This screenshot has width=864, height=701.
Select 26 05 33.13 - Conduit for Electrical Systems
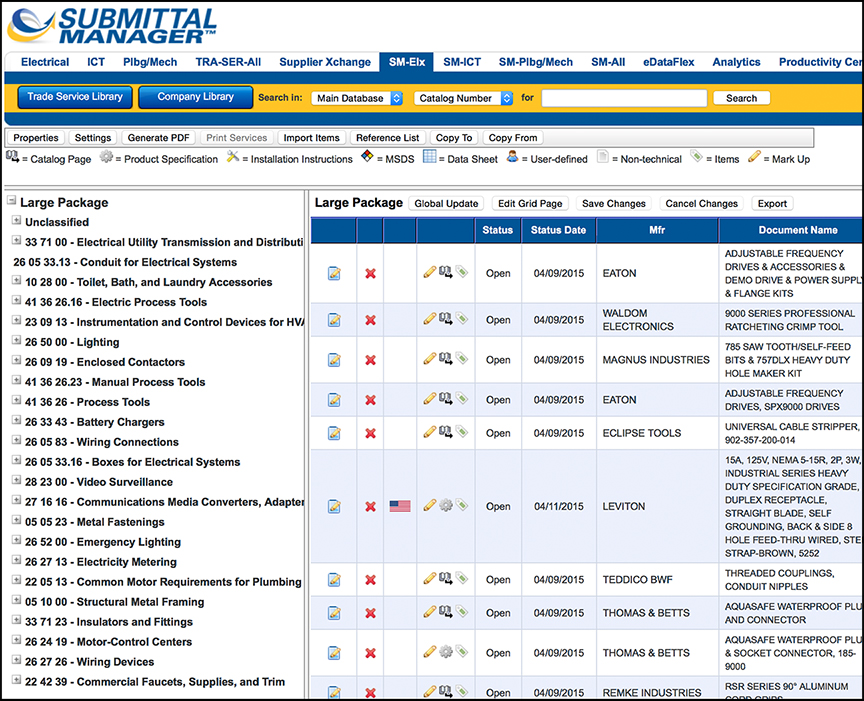pos(125,262)
